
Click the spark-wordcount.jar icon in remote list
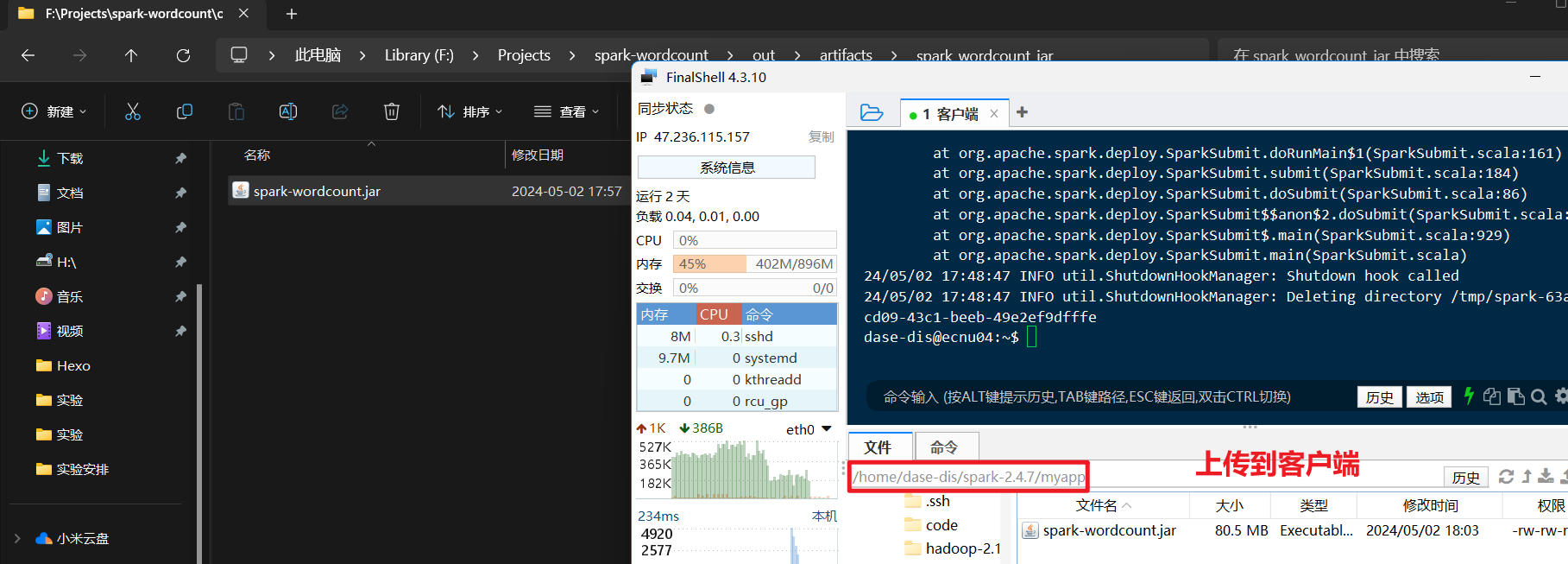(1030, 530)
